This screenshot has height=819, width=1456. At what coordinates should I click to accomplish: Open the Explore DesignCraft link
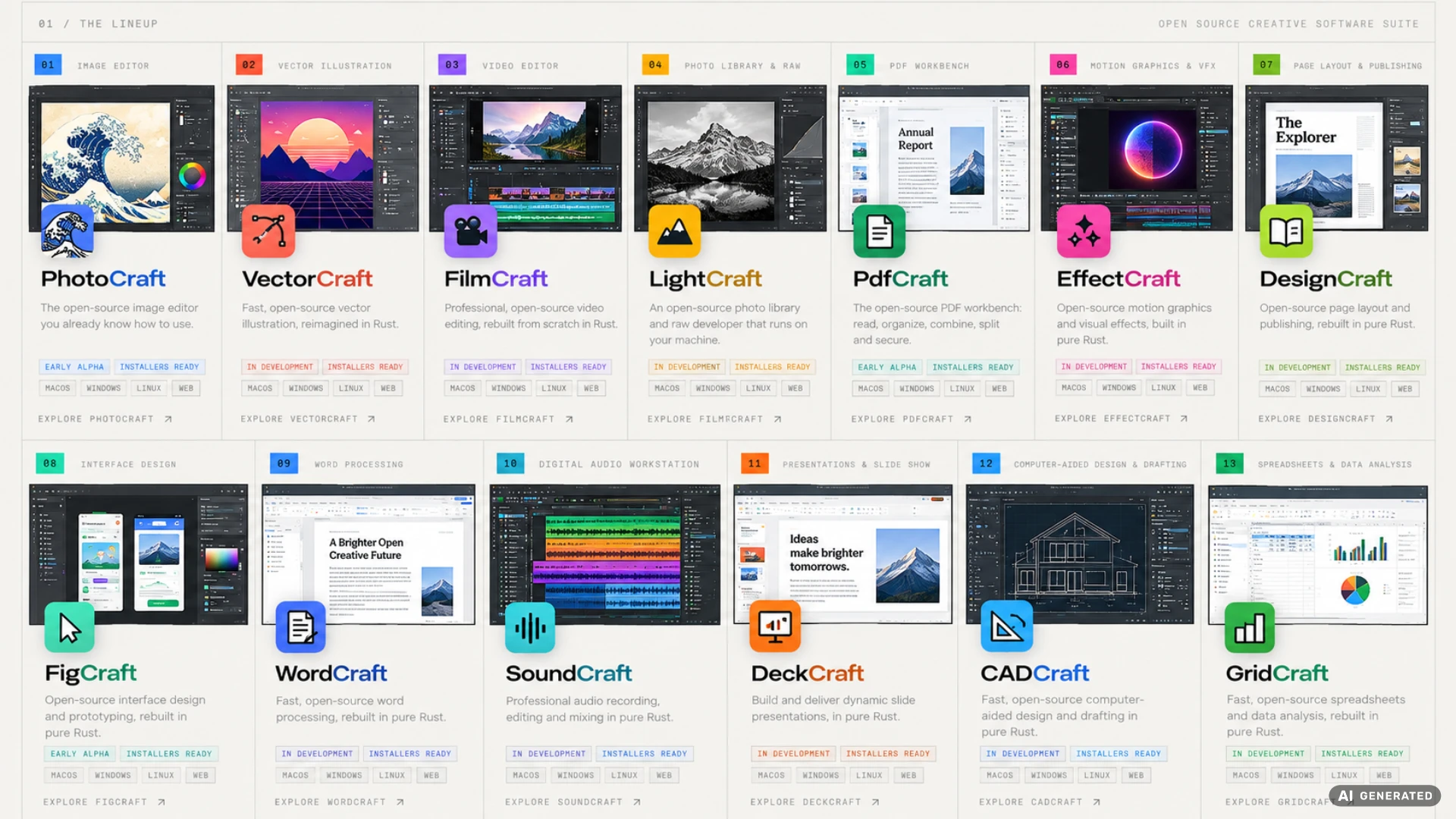[1326, 419]
